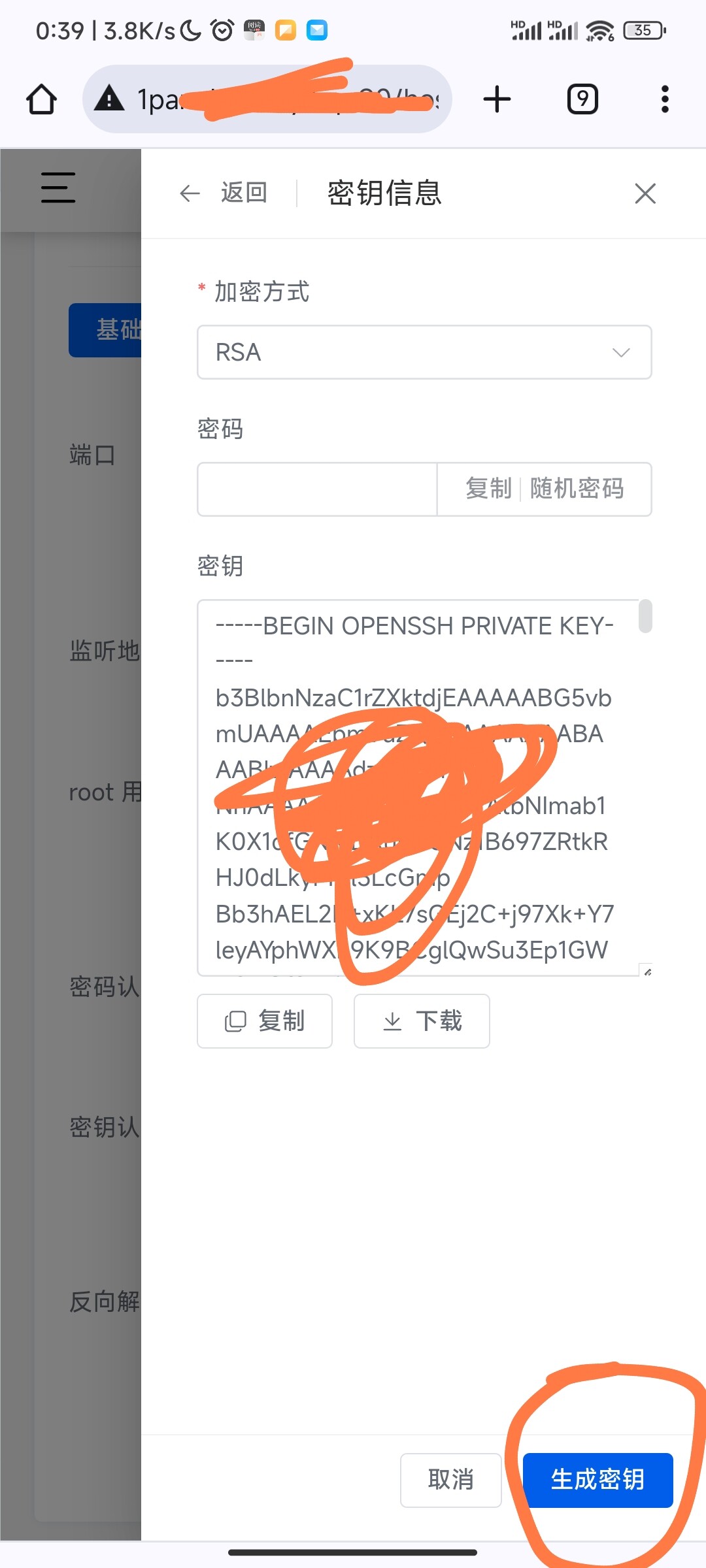Screen dimensions: 706x1568
Task: Click 复制 beside the password field
Action: coord(488,489)
